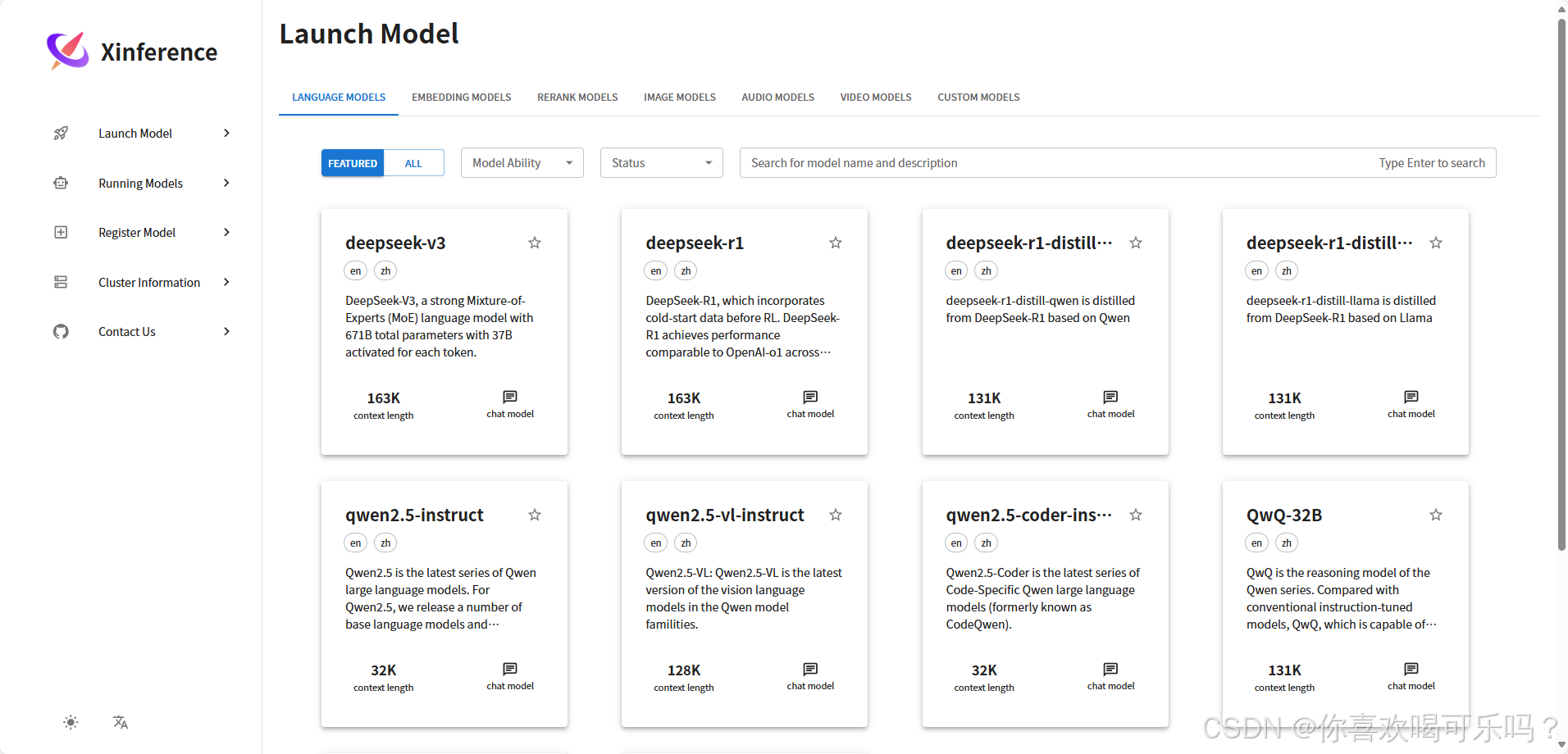
Task: Click the Register Model plus icon
Action: pyautogui.click(x=61, y=233)
